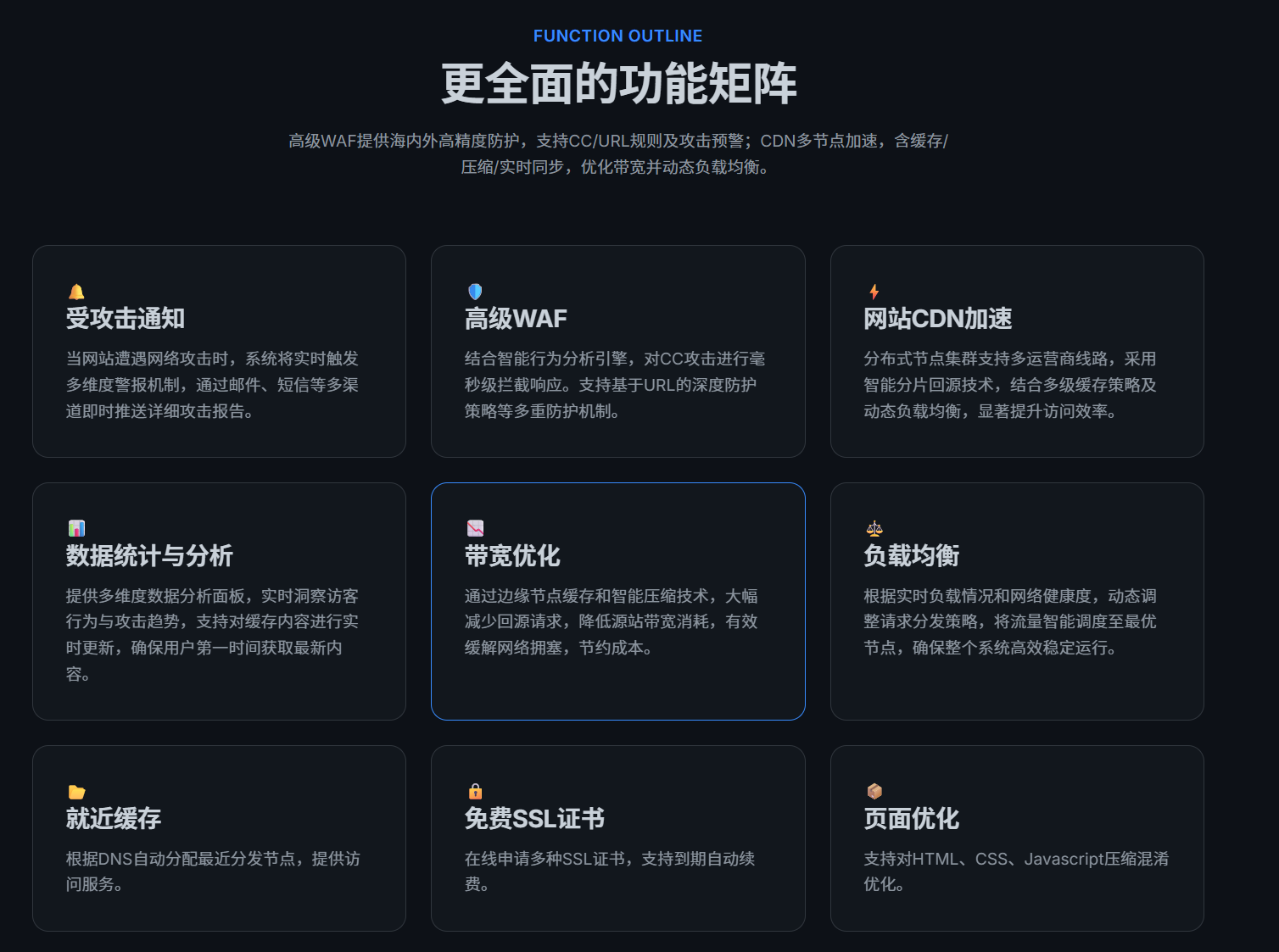Click the 免费SSL证书 title text
Viewport: 1279px width, 952px height.
(534, 820)
